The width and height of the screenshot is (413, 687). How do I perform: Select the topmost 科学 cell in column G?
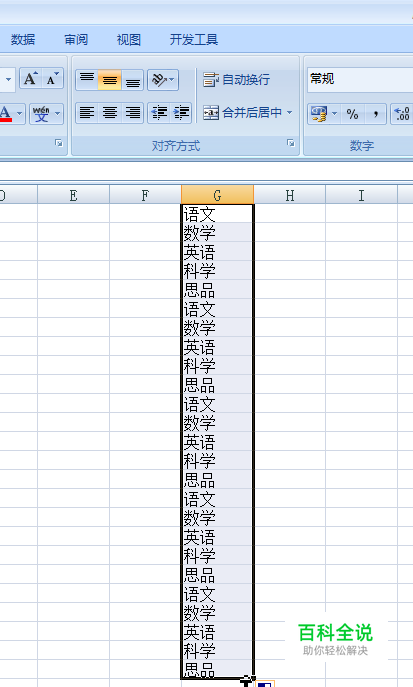tap(217, 270)
